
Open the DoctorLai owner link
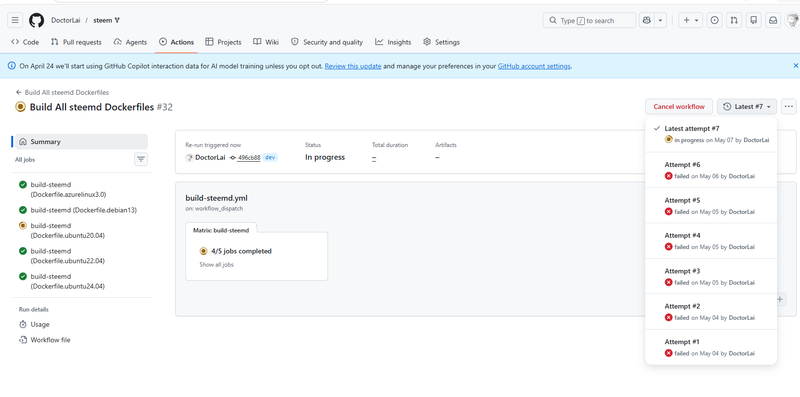65,20
